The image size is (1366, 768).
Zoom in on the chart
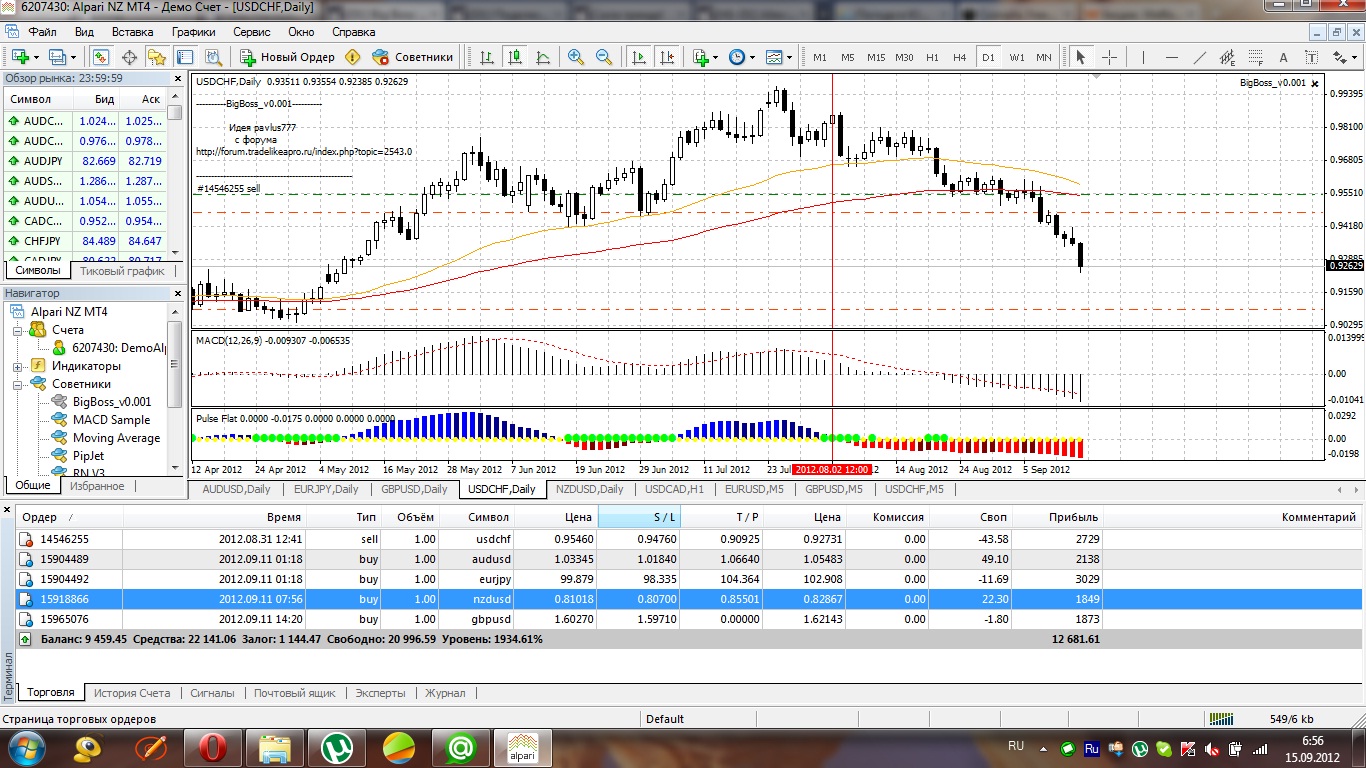coord(576,57)
